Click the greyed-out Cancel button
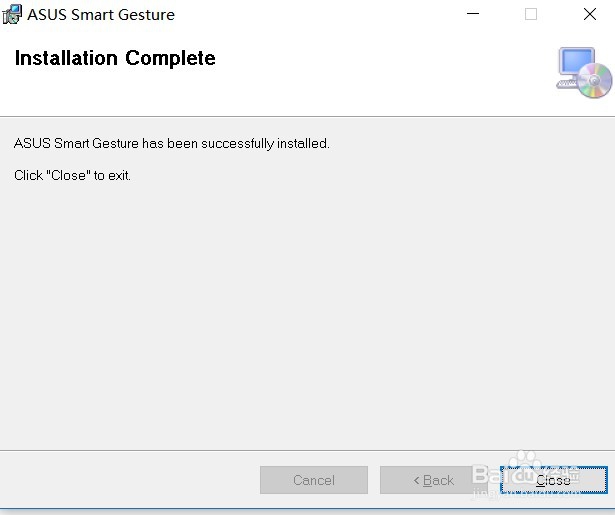Image resolution: width=615 pixels, height=515 pixels. tap(314, 480)
